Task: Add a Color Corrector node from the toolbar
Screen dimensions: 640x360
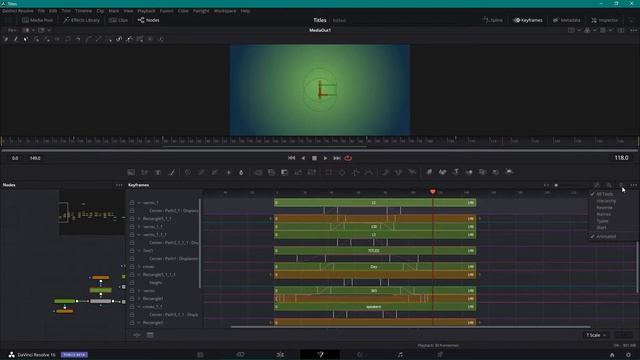Action: pos(187,172)
